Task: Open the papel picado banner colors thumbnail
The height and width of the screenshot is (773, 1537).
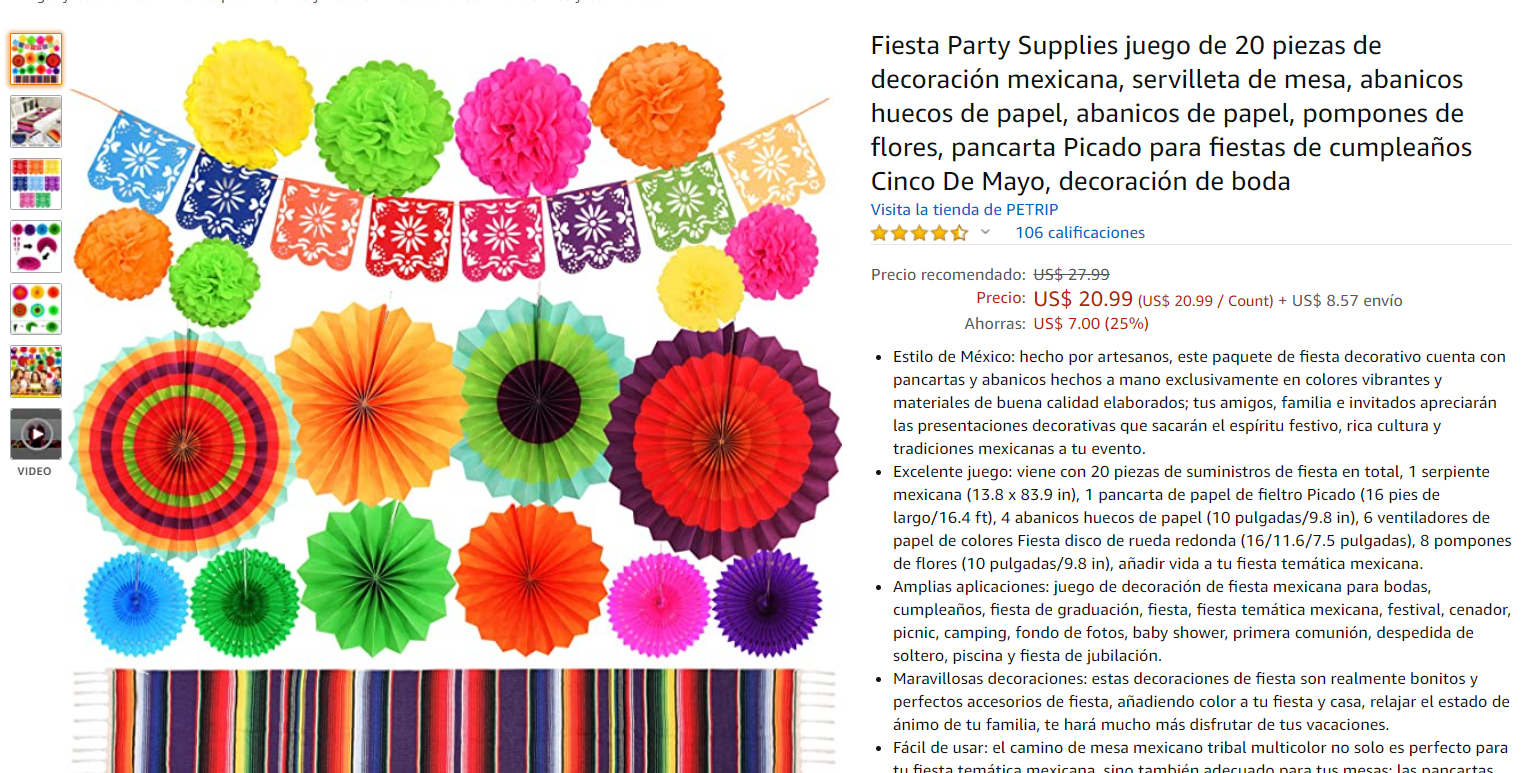Action: point(36,184)
